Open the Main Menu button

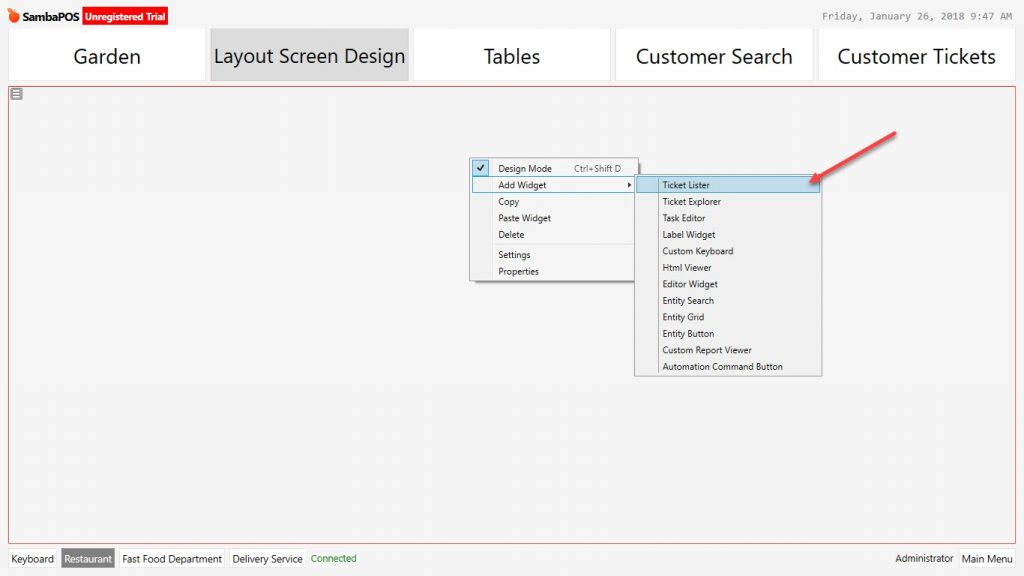click(987, 558)
